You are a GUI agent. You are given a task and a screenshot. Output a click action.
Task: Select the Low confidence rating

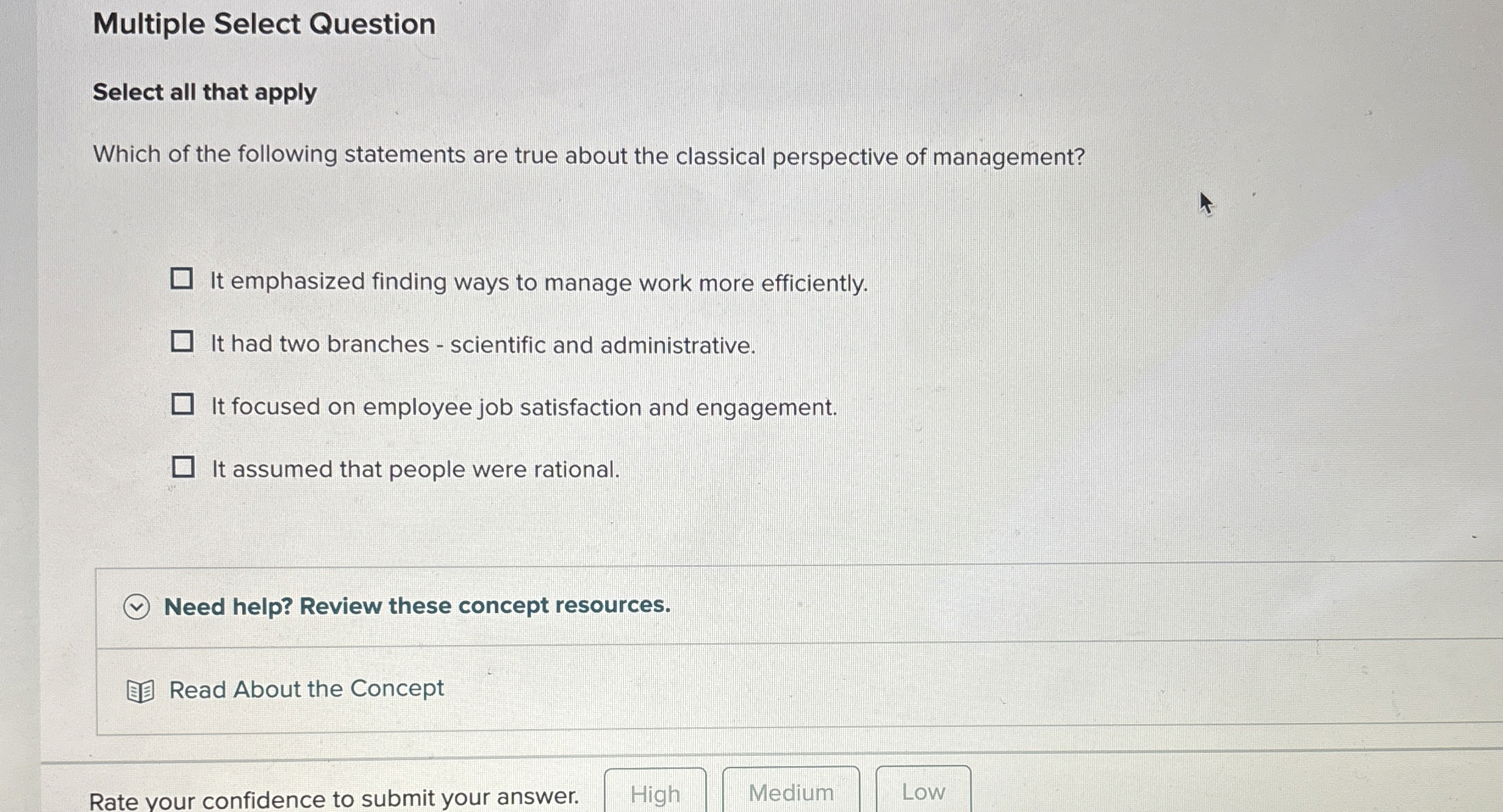coord(923,791)
